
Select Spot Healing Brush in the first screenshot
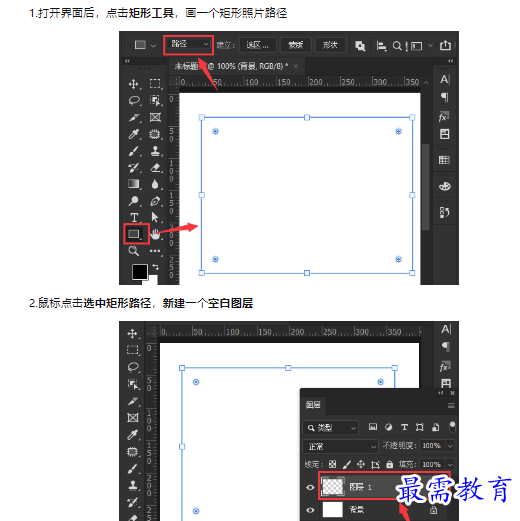155,134
